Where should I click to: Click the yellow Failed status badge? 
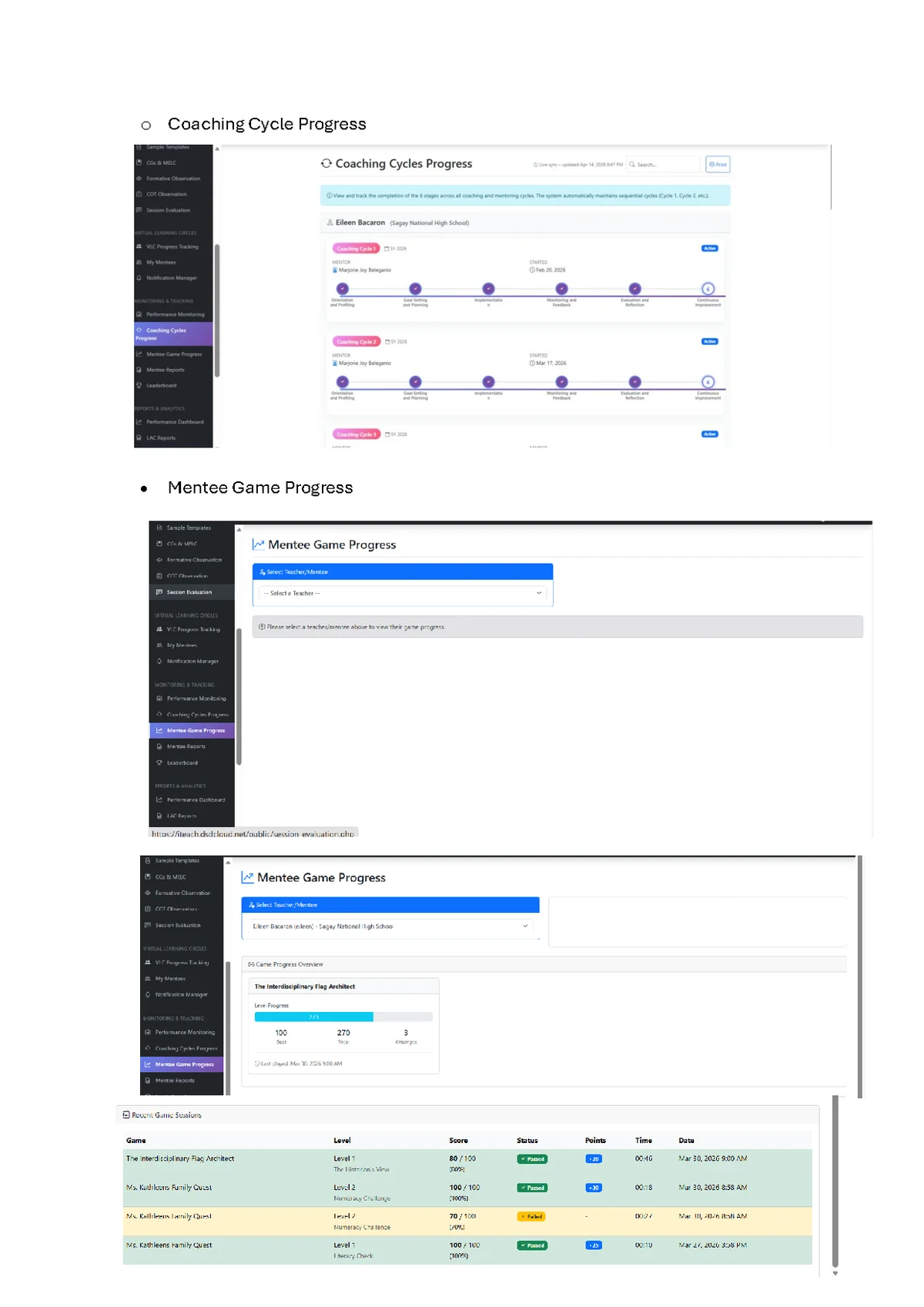coord(531,1216)
